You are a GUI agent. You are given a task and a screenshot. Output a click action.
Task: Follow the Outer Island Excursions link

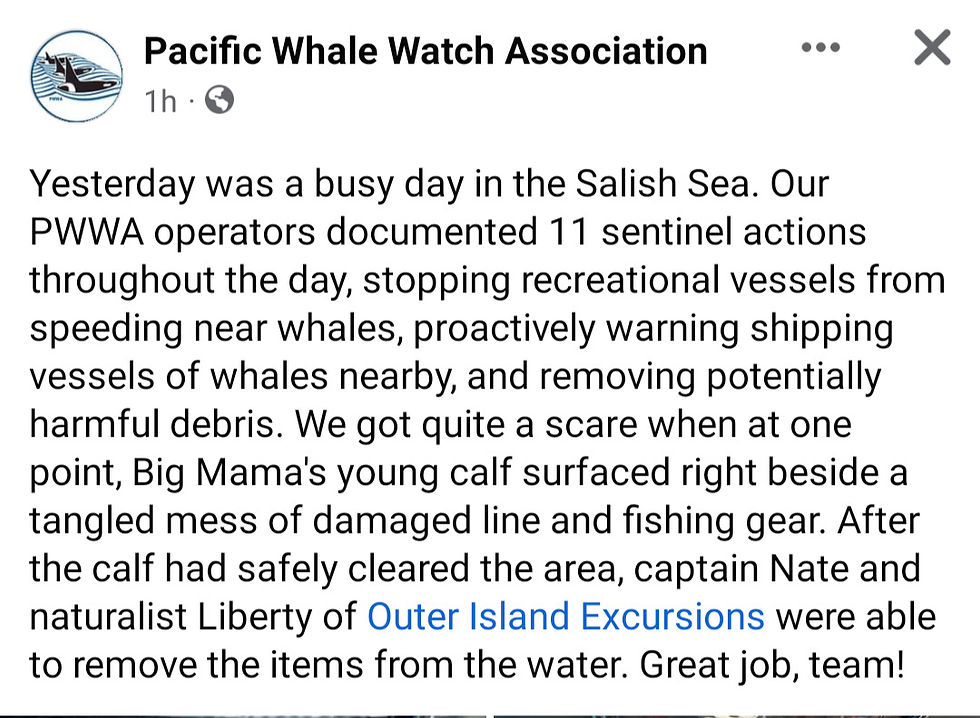click(566, 616)
